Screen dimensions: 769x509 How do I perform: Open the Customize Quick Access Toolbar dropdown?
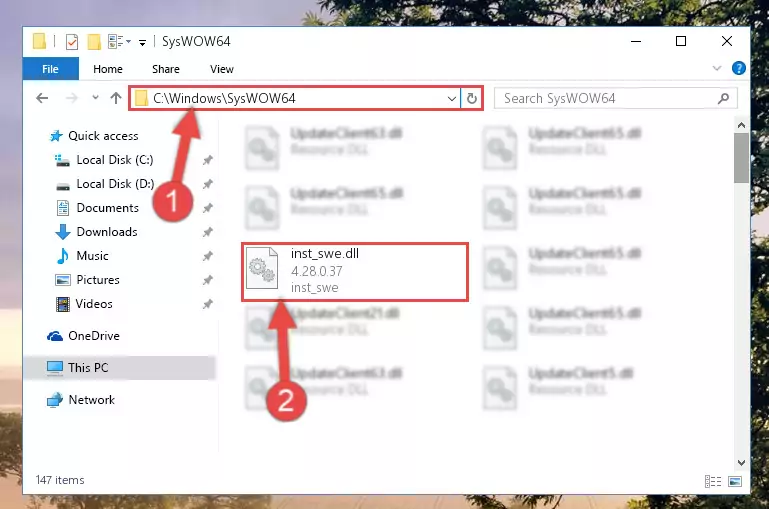pos(142,43)
